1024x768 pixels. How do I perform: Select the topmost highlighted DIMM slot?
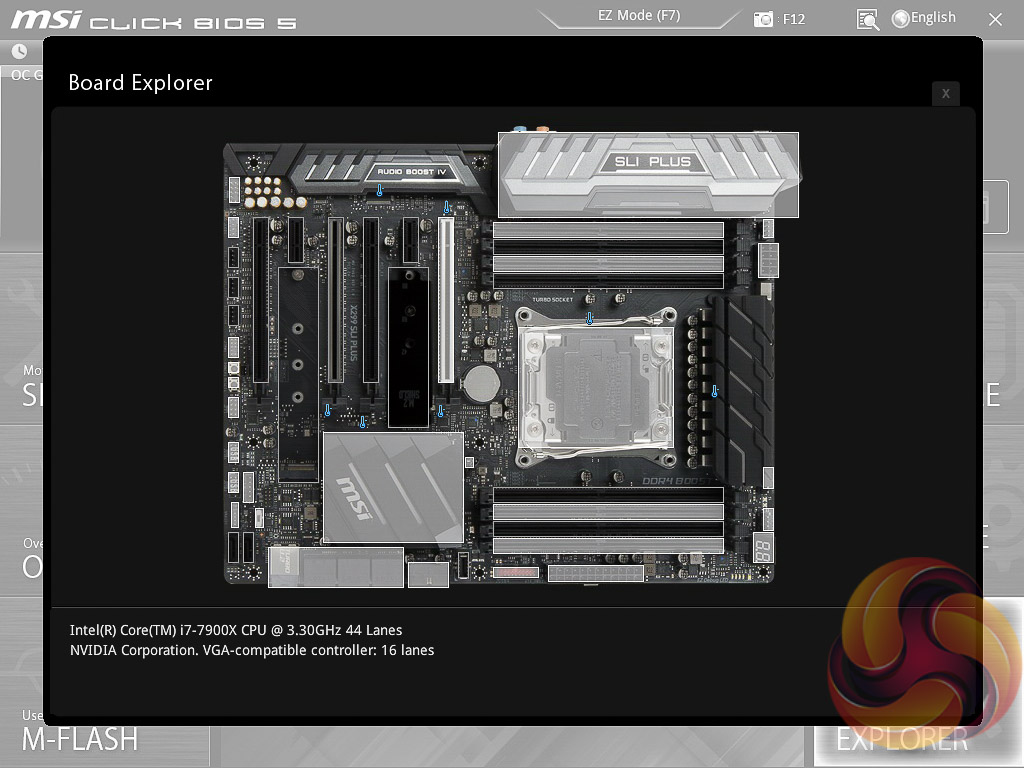[608, 229]
